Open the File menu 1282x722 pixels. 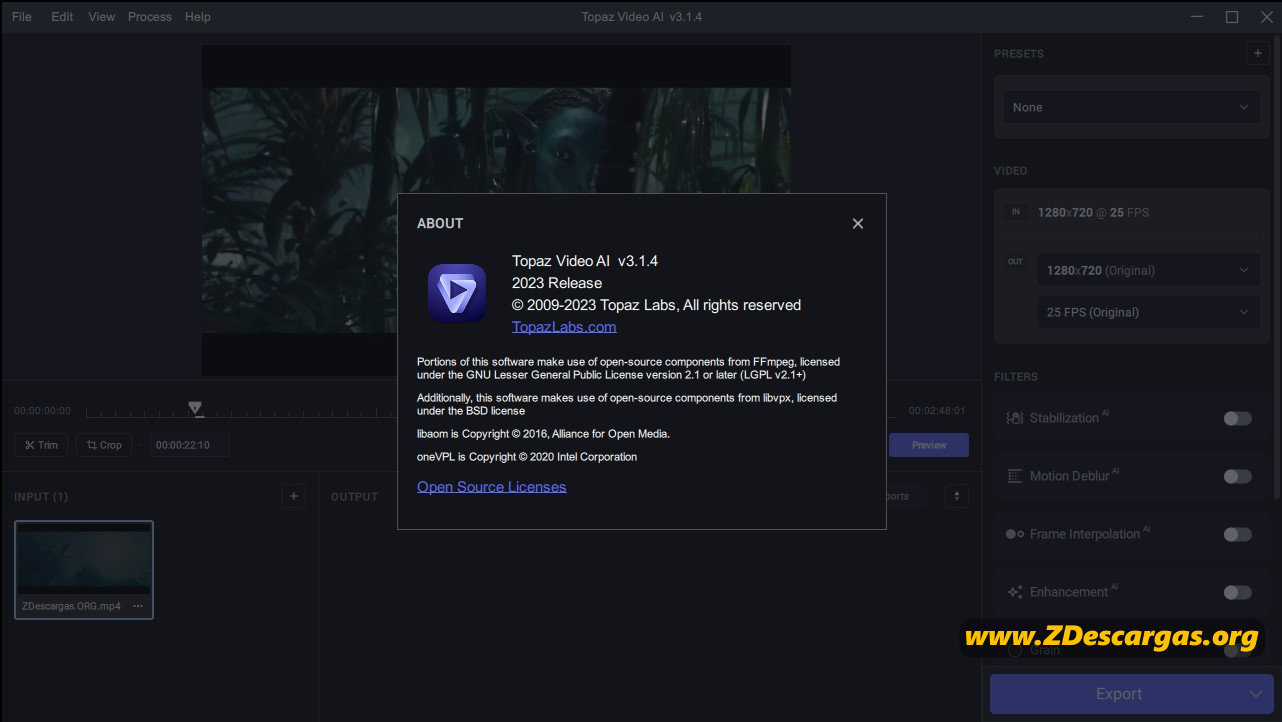click(x=21, y=17)
